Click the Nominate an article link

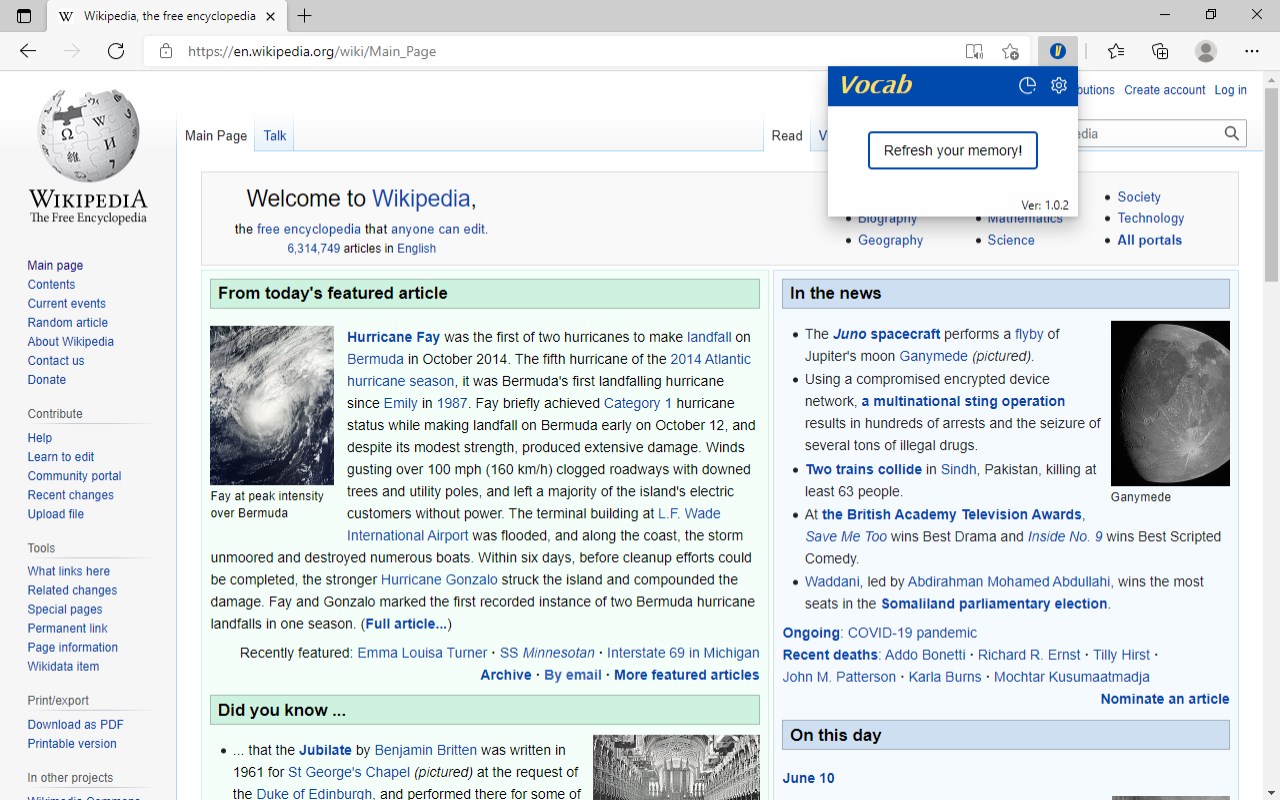coord(1165,699)
